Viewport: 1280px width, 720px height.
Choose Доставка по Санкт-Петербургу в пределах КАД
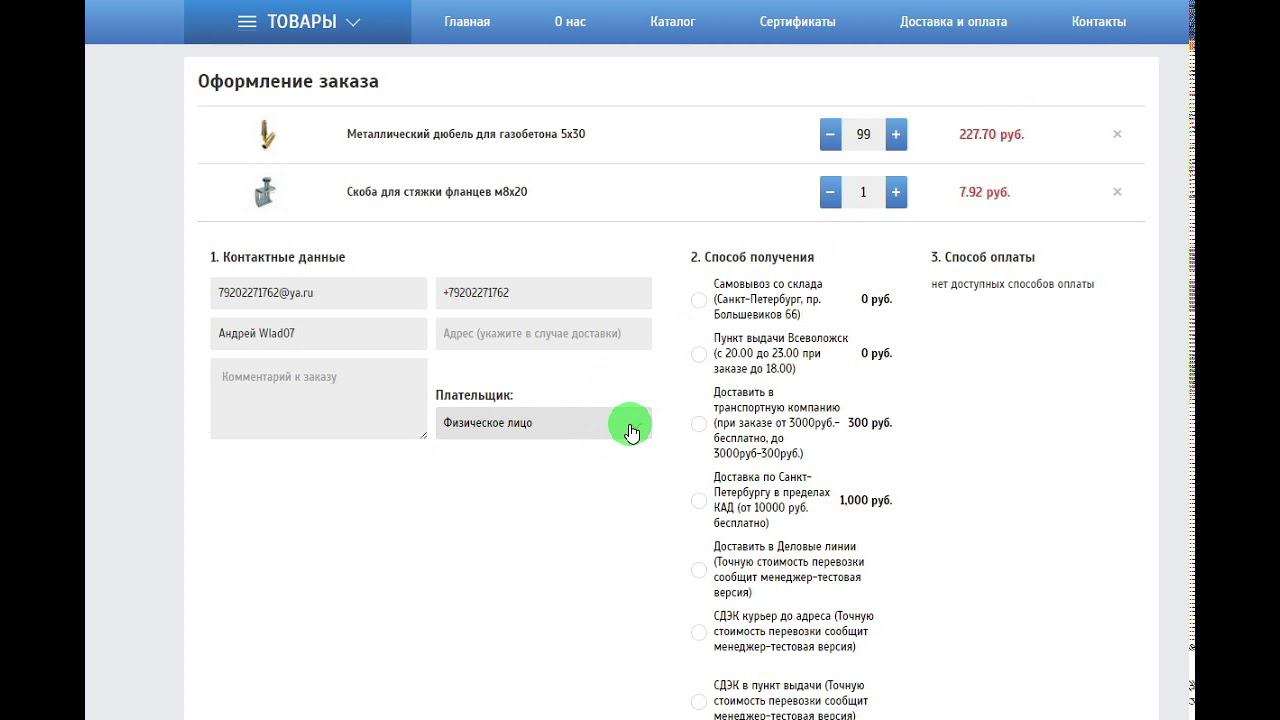[699, 501]
